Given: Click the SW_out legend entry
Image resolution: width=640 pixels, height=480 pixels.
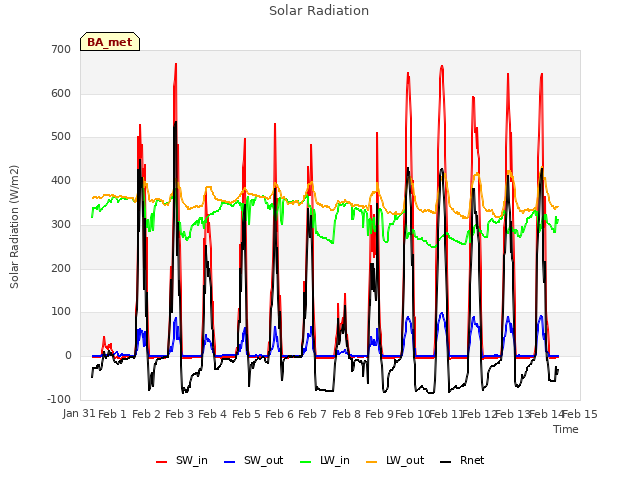Looking at the screenshot, I should (x=254, y=460).
